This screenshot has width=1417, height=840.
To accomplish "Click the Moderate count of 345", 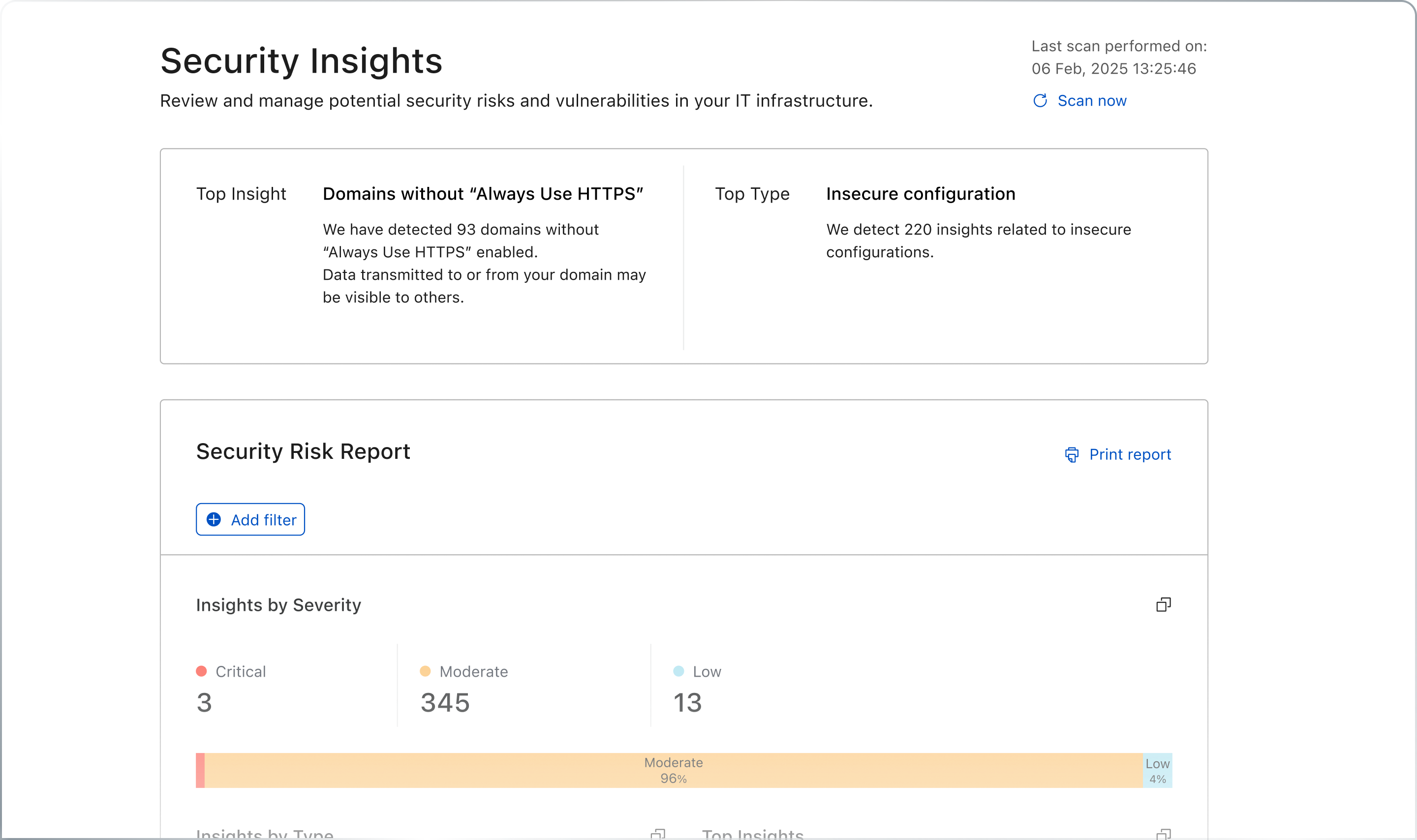I will tap(445, 703).
